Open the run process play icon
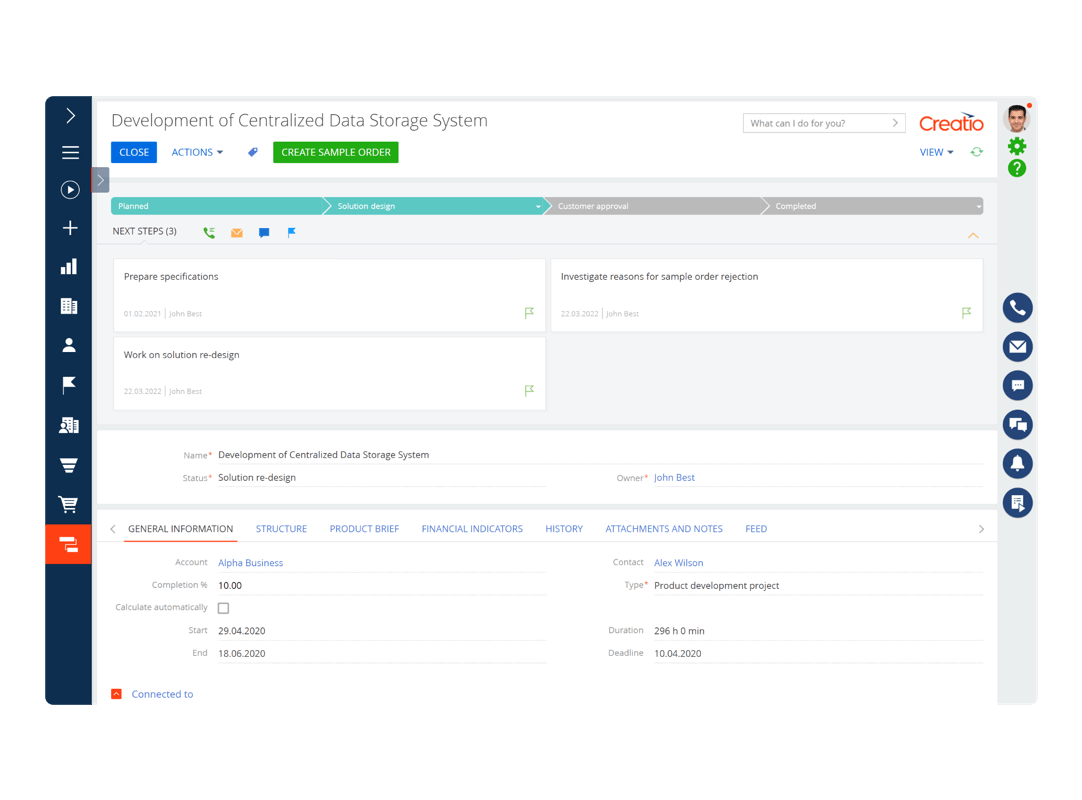 70,190
